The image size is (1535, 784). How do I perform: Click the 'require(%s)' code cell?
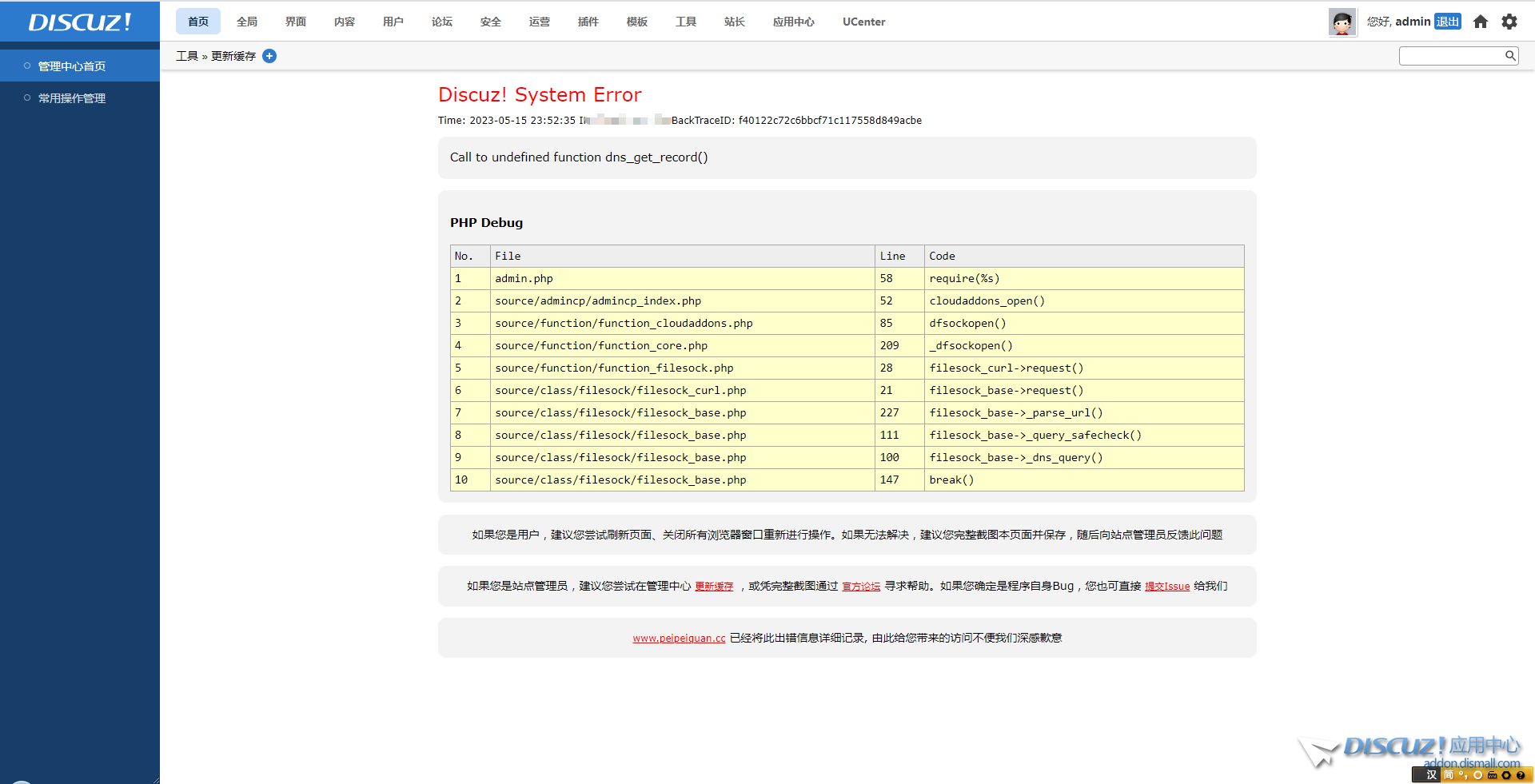coord(1084,278)
